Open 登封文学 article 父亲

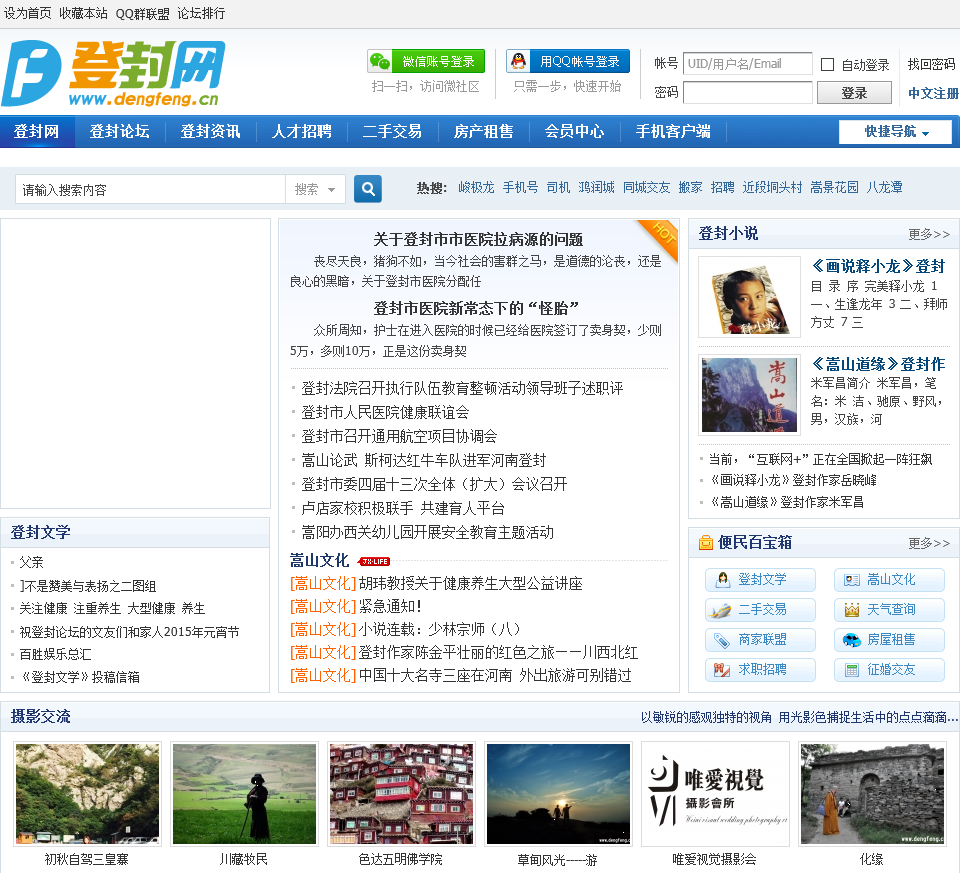coord(31,562)
